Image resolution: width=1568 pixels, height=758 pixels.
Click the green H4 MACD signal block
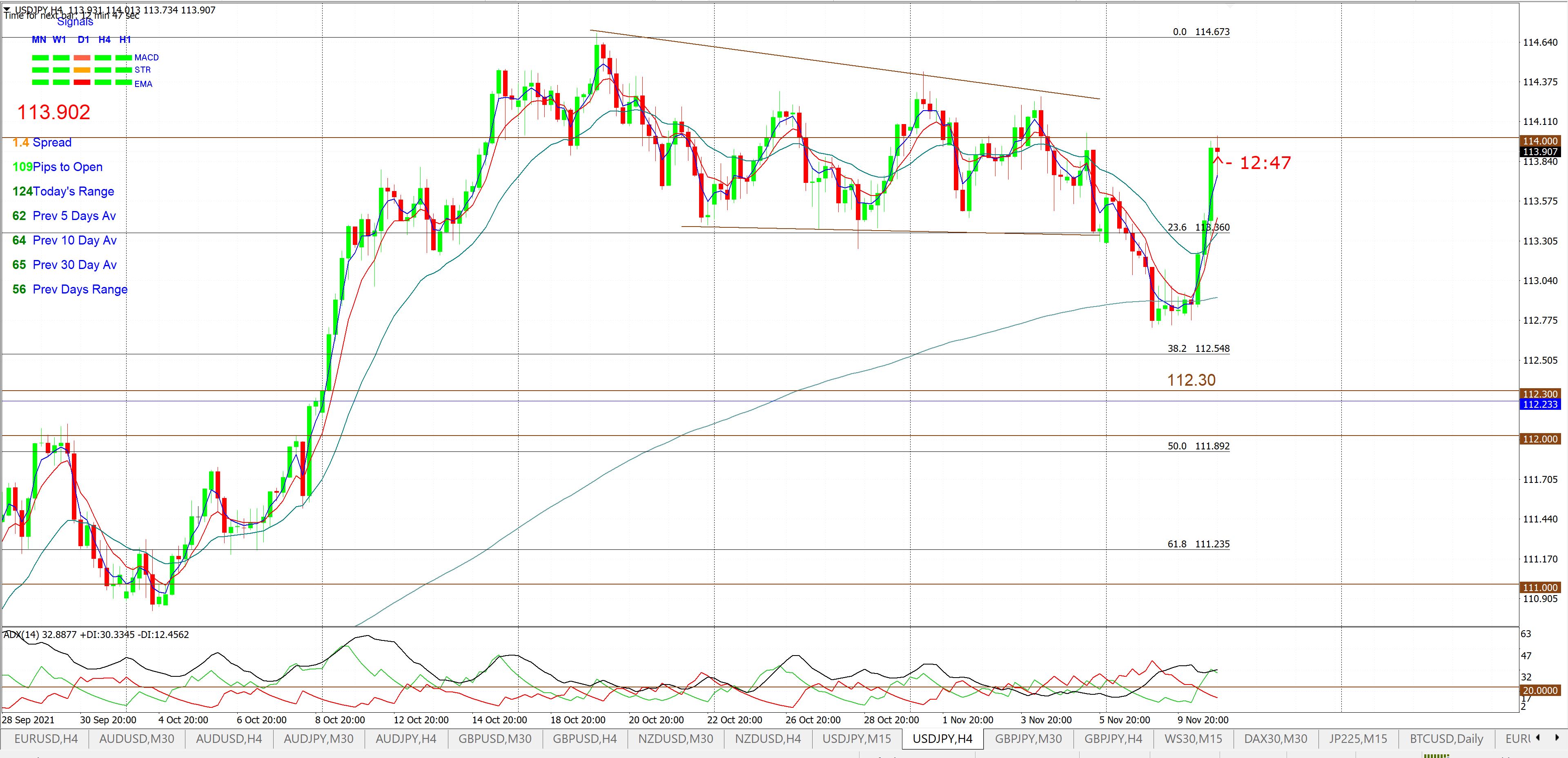(103, 58)
